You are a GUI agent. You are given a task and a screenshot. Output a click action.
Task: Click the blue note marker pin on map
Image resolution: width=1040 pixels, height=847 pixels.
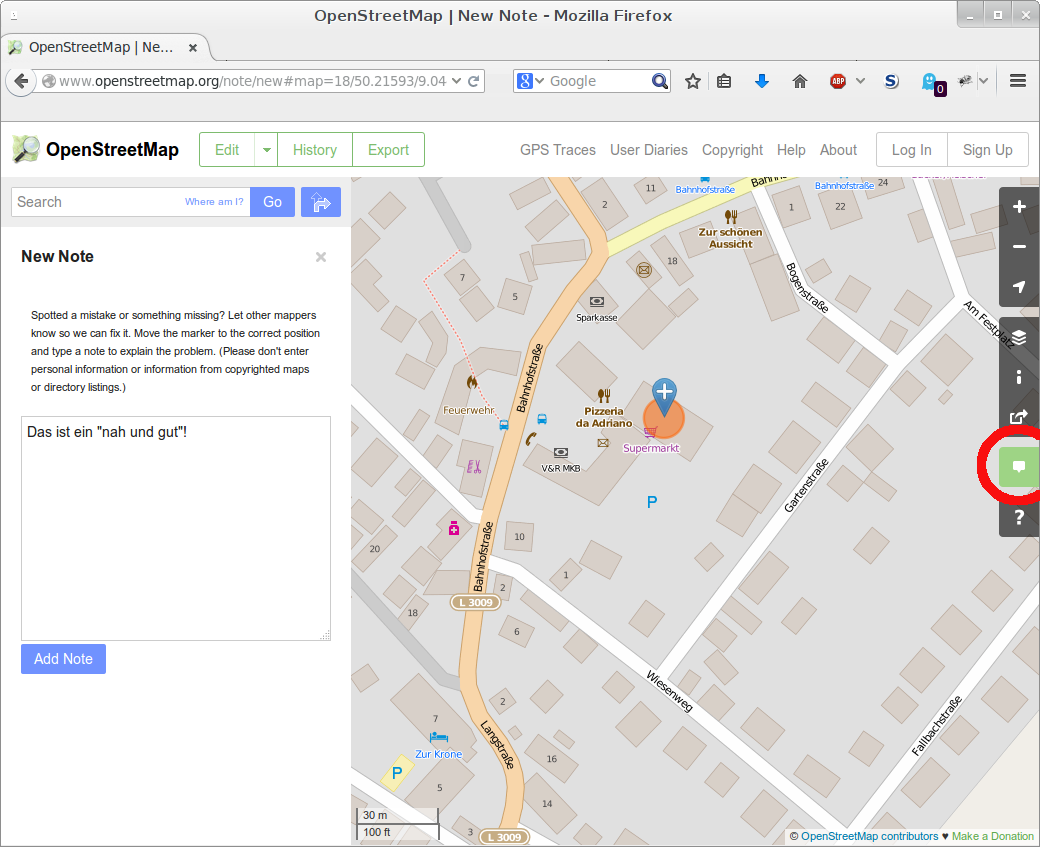click(x=664, y=397)
